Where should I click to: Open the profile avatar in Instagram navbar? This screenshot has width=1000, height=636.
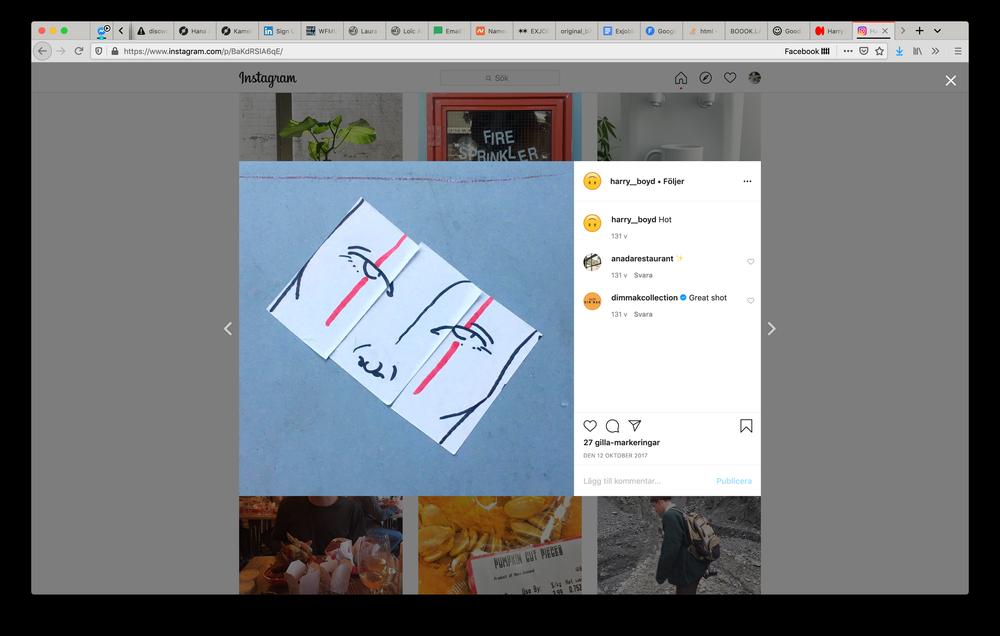(x=754, y=78)
